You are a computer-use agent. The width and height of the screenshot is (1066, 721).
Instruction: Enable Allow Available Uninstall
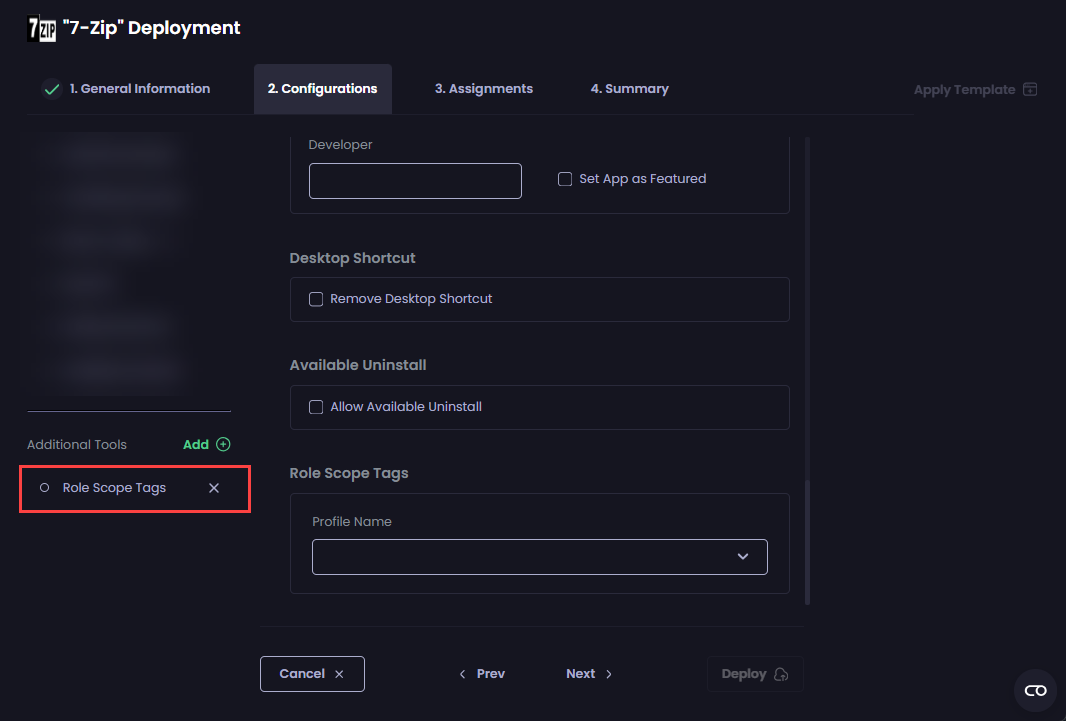click(x=316, y=407)
